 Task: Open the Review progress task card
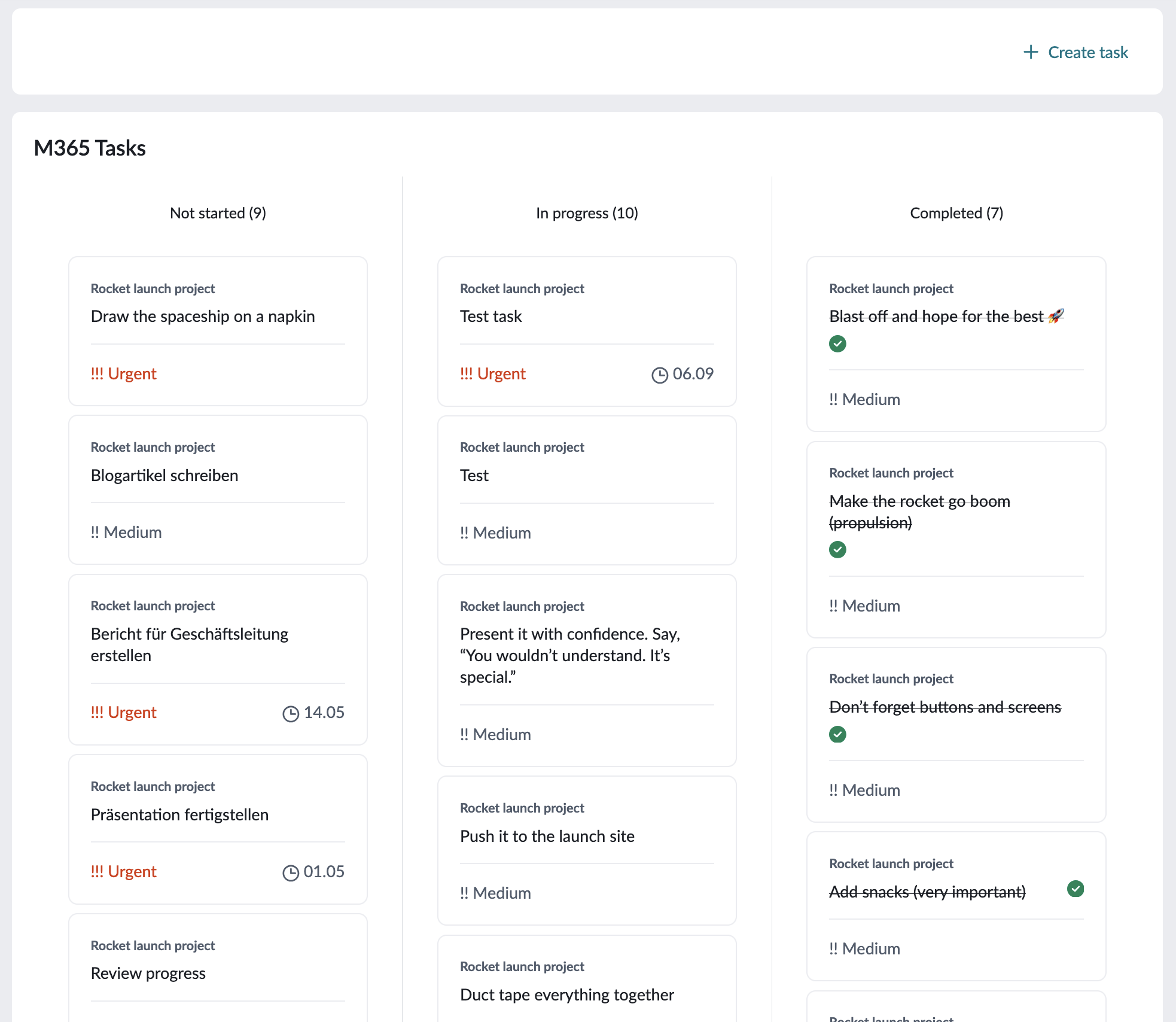click(148, 973)
